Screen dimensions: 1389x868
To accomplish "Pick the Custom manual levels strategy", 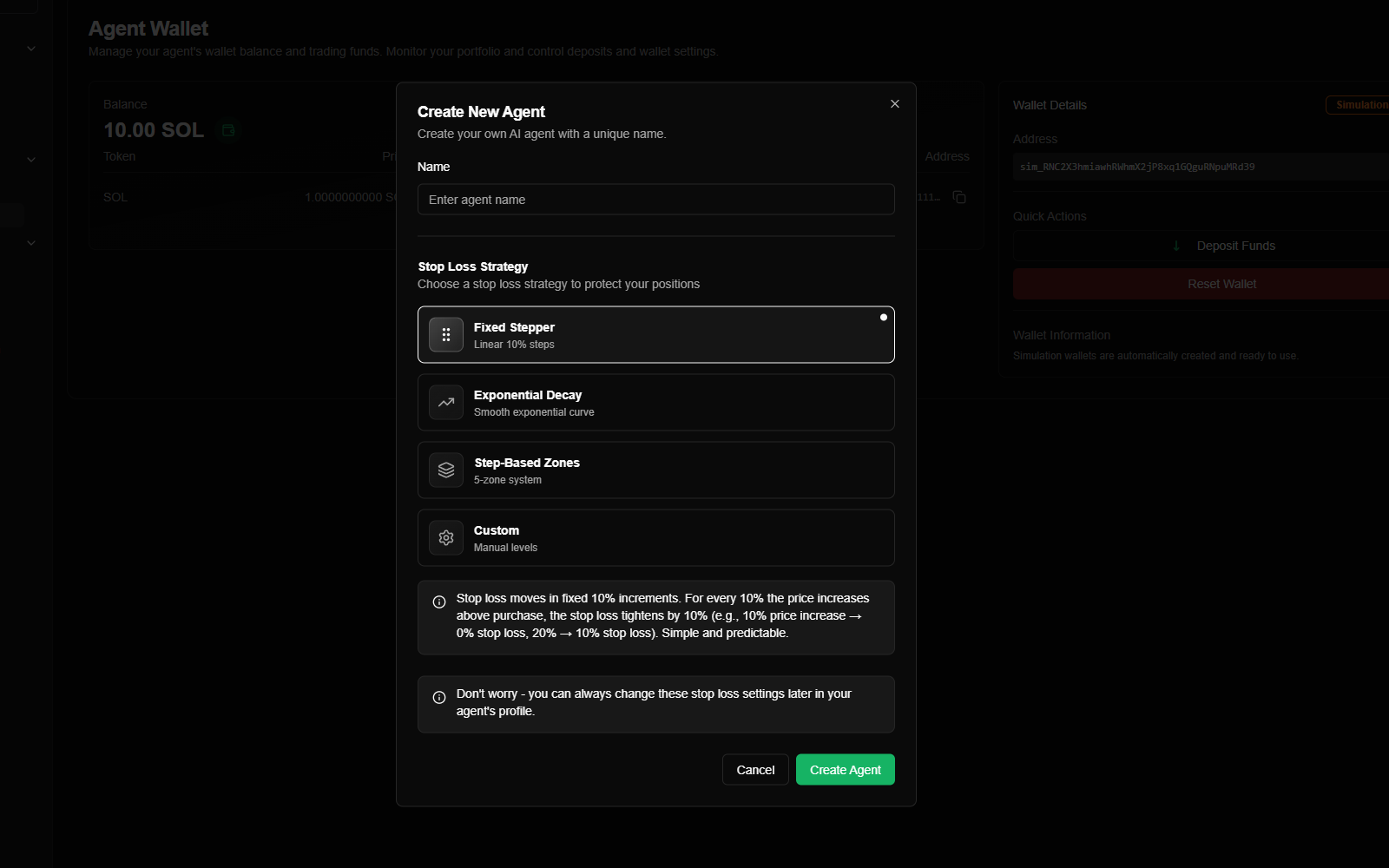I will point(655,537).
